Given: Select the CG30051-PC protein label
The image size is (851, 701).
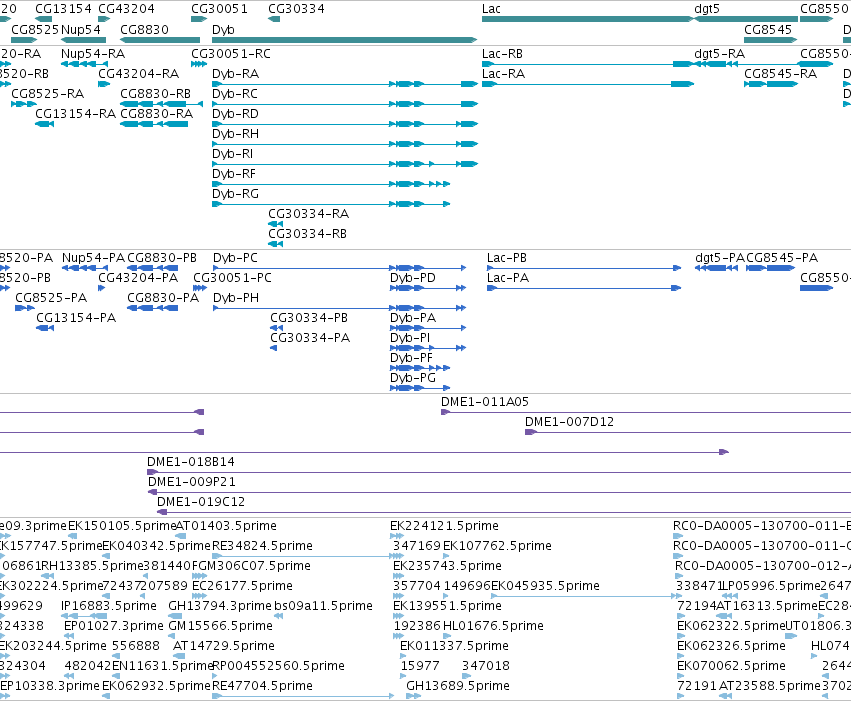Looking at the screenshot, I should (x=232, y=278).
